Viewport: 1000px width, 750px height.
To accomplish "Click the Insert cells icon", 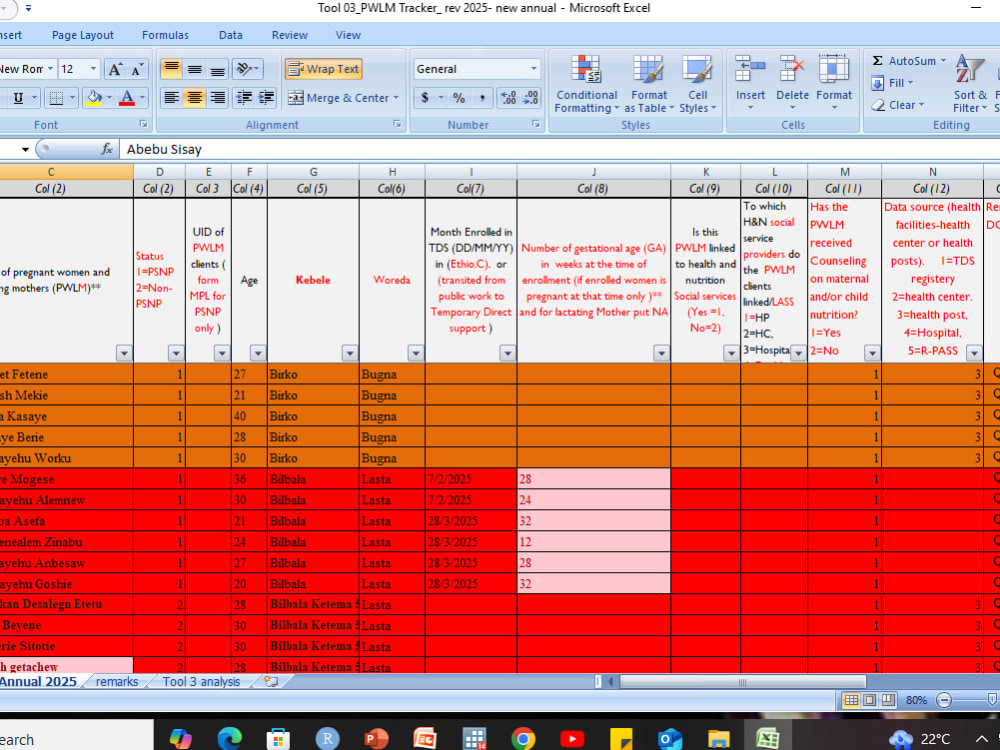I will pyautogui.click(x=750, y=69).
